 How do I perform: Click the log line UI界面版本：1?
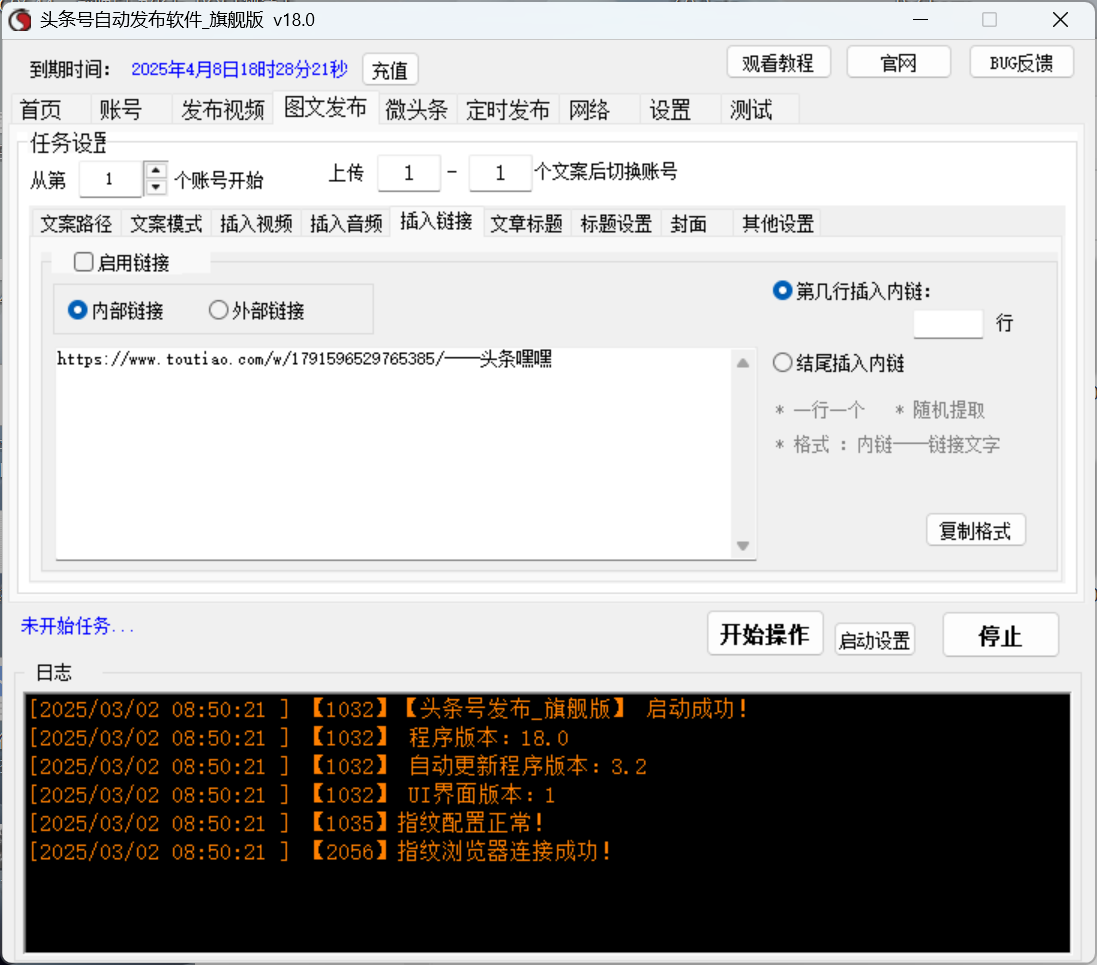[292, 795]
